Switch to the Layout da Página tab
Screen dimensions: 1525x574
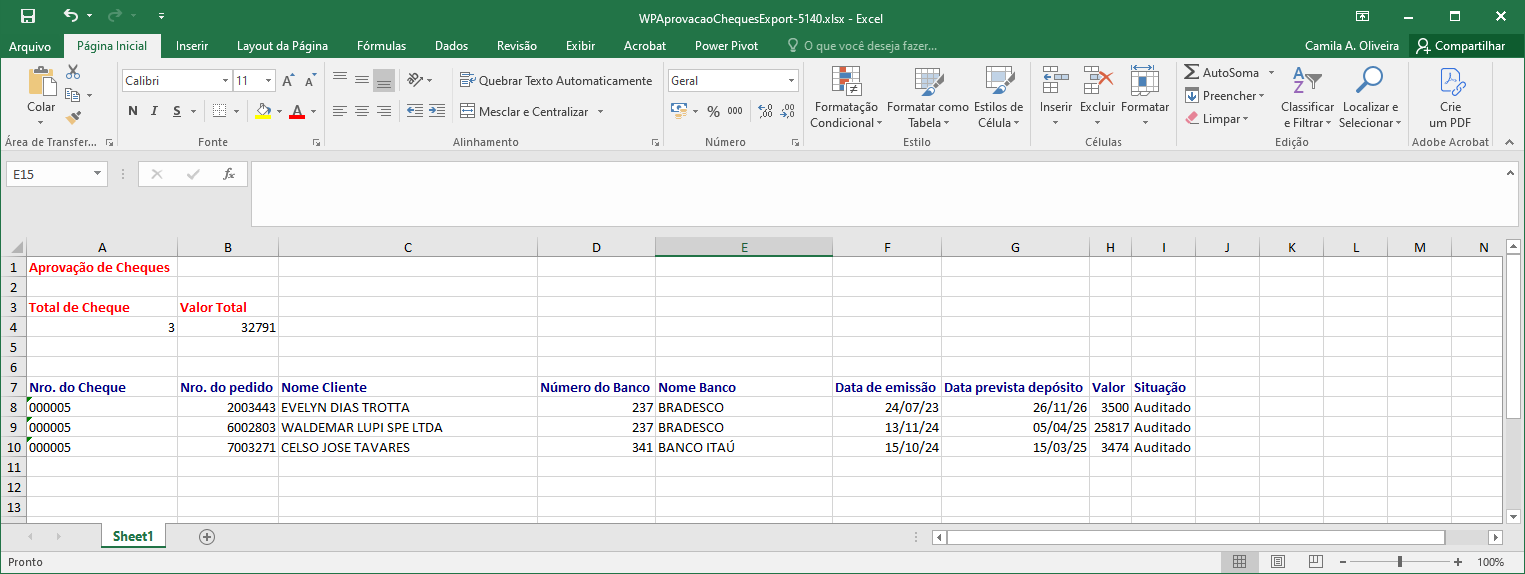[282, 46]
